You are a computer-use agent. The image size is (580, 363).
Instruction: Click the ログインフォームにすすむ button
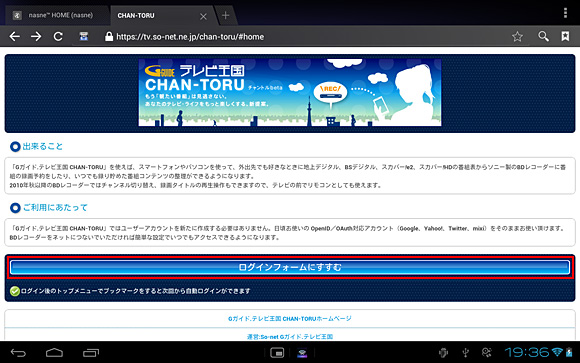(x=290, y=267)
